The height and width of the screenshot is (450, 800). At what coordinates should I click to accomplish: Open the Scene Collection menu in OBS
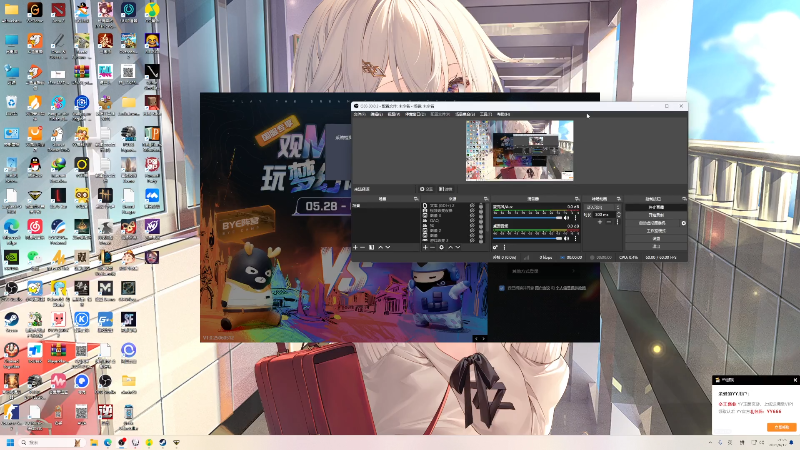[465, 114]
